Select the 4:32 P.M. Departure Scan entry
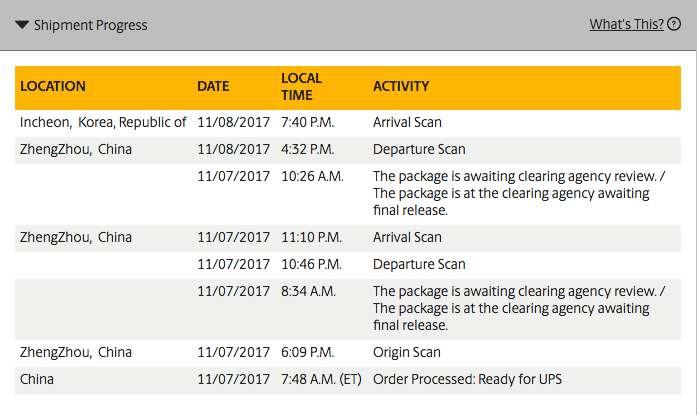 pos(419,150)
